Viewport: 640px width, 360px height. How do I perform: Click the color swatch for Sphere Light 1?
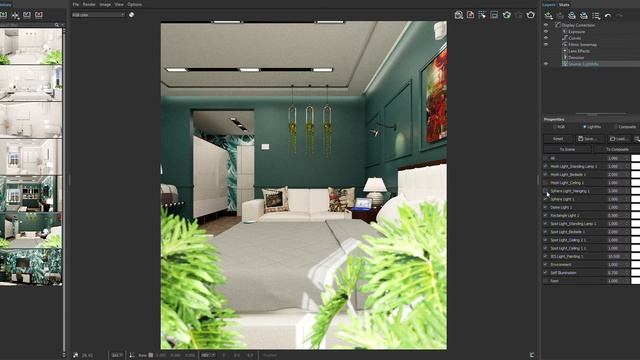click(636, 199)
